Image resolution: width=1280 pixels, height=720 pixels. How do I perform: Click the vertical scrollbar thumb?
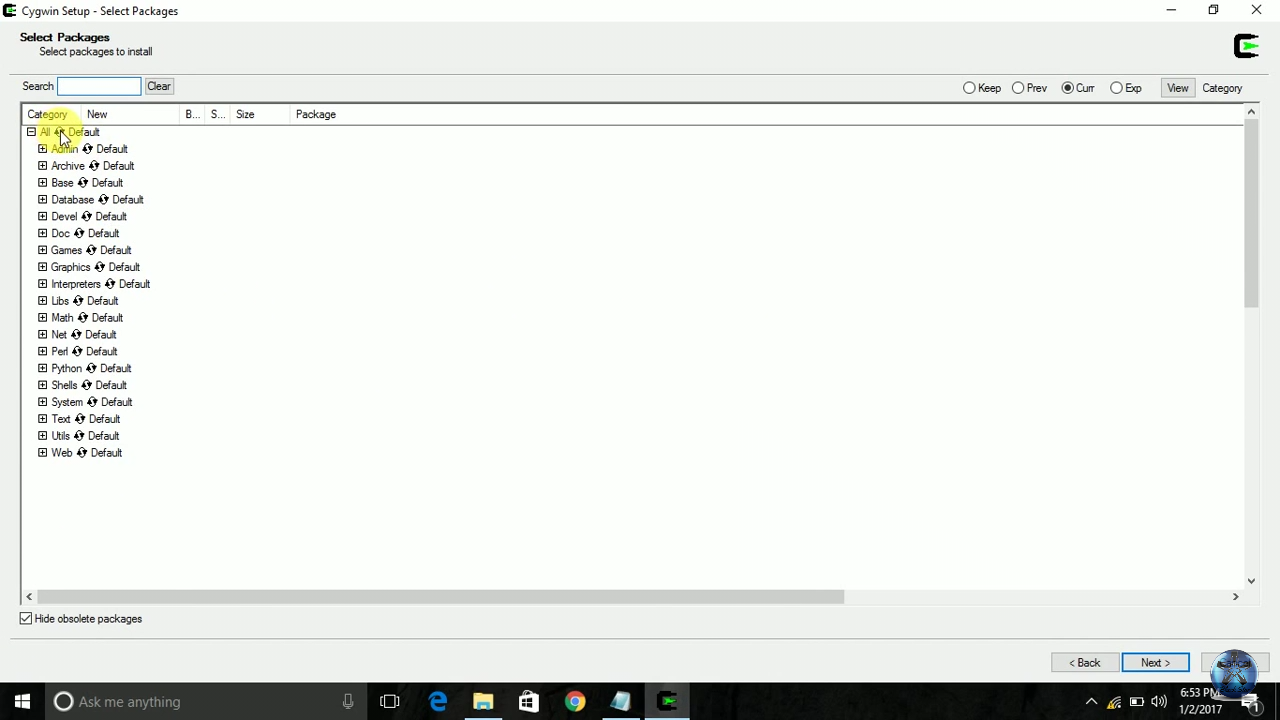pos(1251,213)
